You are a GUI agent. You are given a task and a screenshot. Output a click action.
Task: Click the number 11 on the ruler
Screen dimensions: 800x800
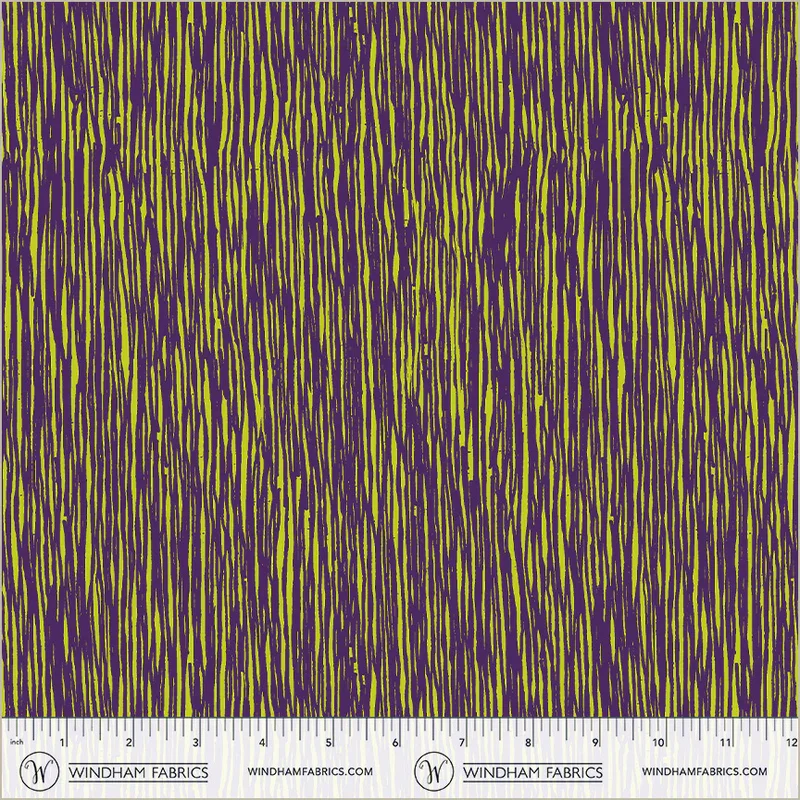click(x=725, y=743)
